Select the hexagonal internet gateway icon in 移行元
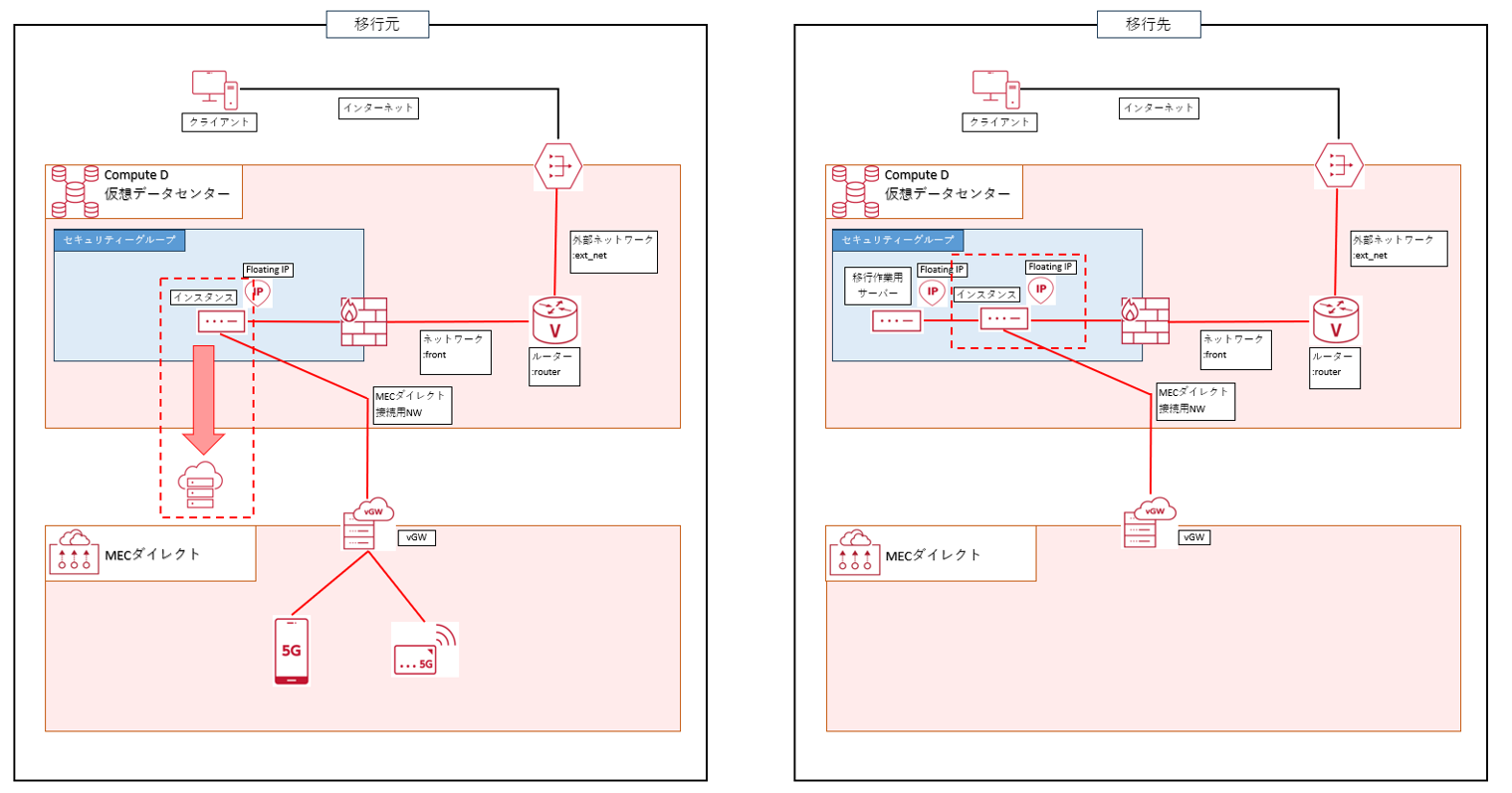 click(x=557, y=165)
